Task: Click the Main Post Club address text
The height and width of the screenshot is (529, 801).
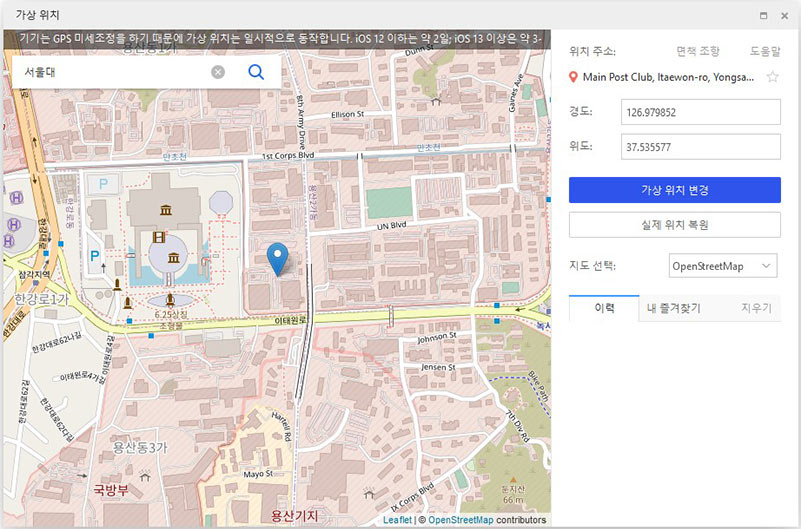Action: pyautogui.click(x=668, y=77)
